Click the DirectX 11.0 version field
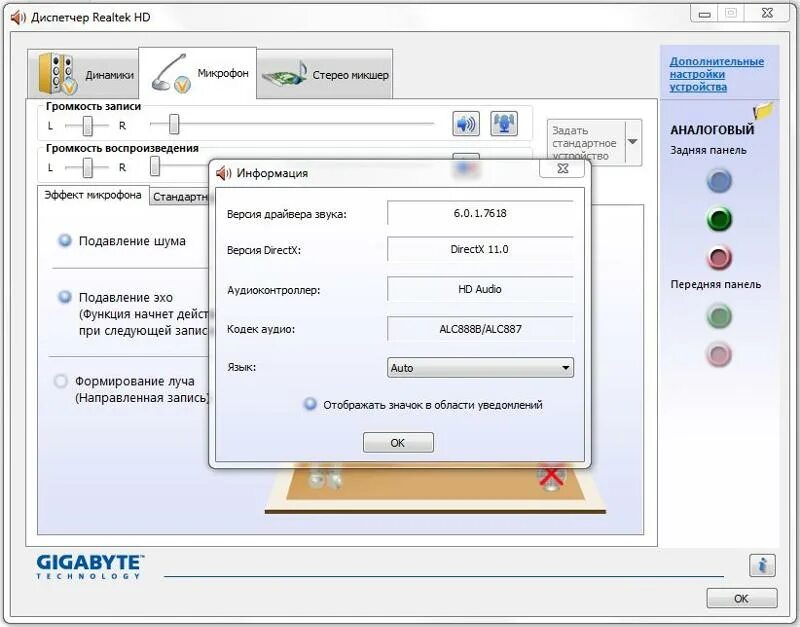 coord(480,249)
